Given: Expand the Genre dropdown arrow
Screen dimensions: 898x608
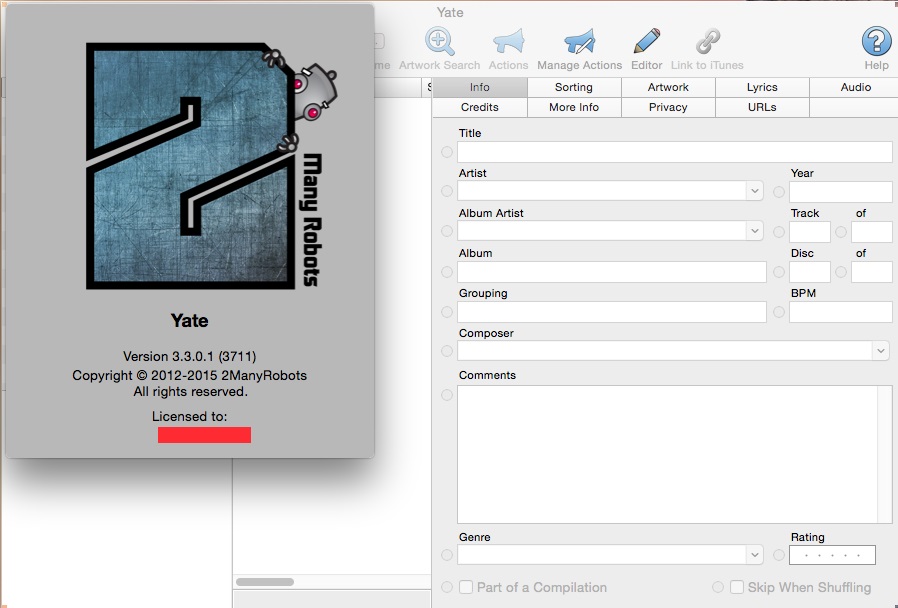Looking at the screenshot, I should [754, 554].
